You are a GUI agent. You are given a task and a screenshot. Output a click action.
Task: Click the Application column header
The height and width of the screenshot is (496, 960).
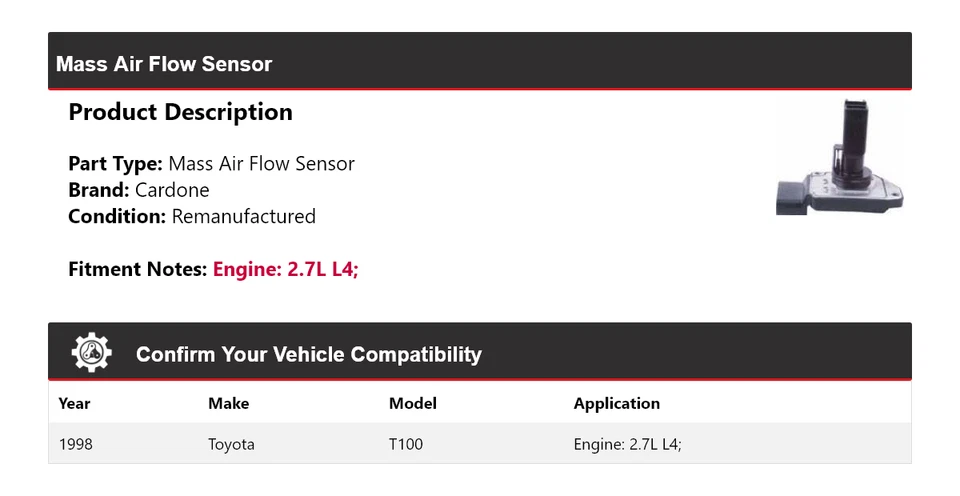616,404
